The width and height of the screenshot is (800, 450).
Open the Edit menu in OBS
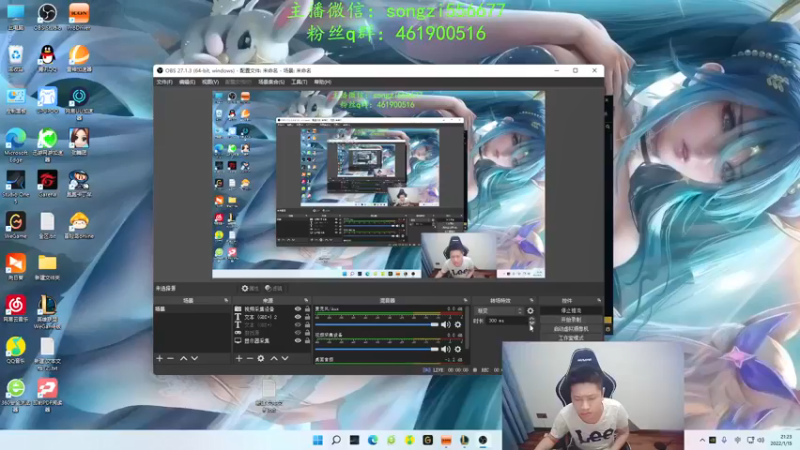pyautogui.click(x=187, y=82)
